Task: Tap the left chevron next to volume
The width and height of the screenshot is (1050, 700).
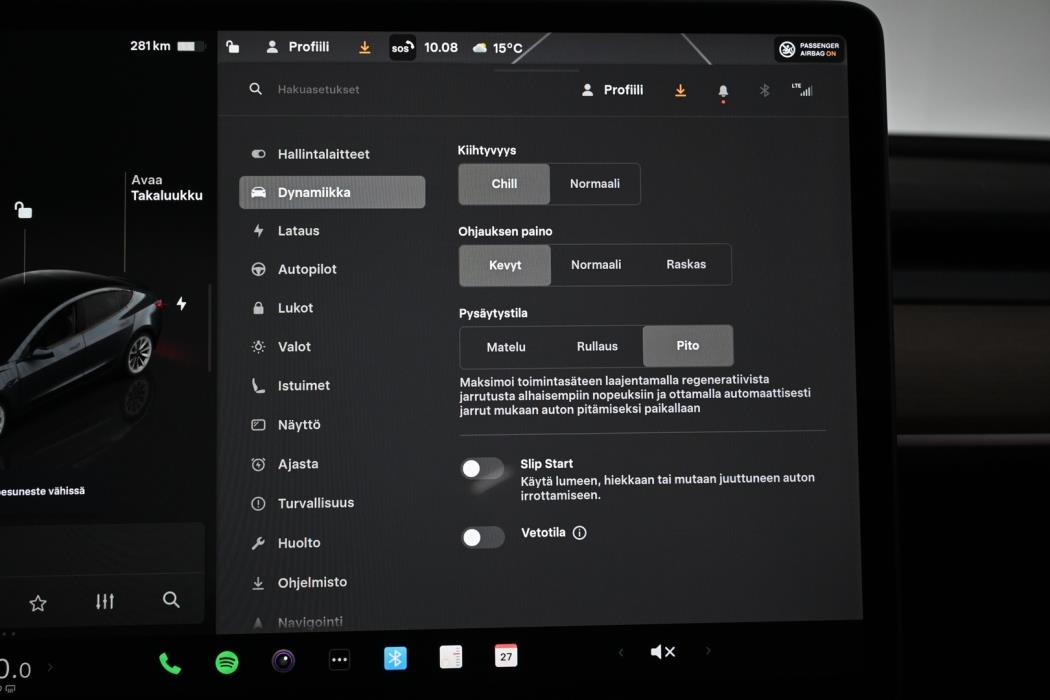Action: point(621,651)
